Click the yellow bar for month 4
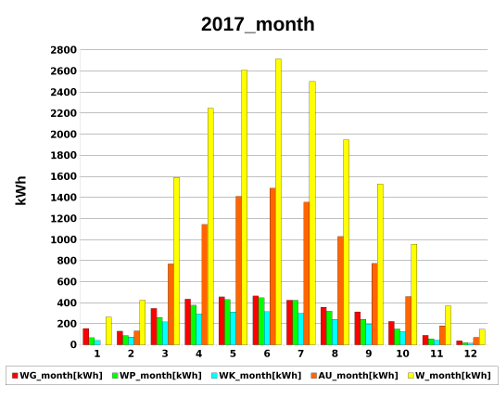This screenshot has height=396, width=500. tap(210, 226)
